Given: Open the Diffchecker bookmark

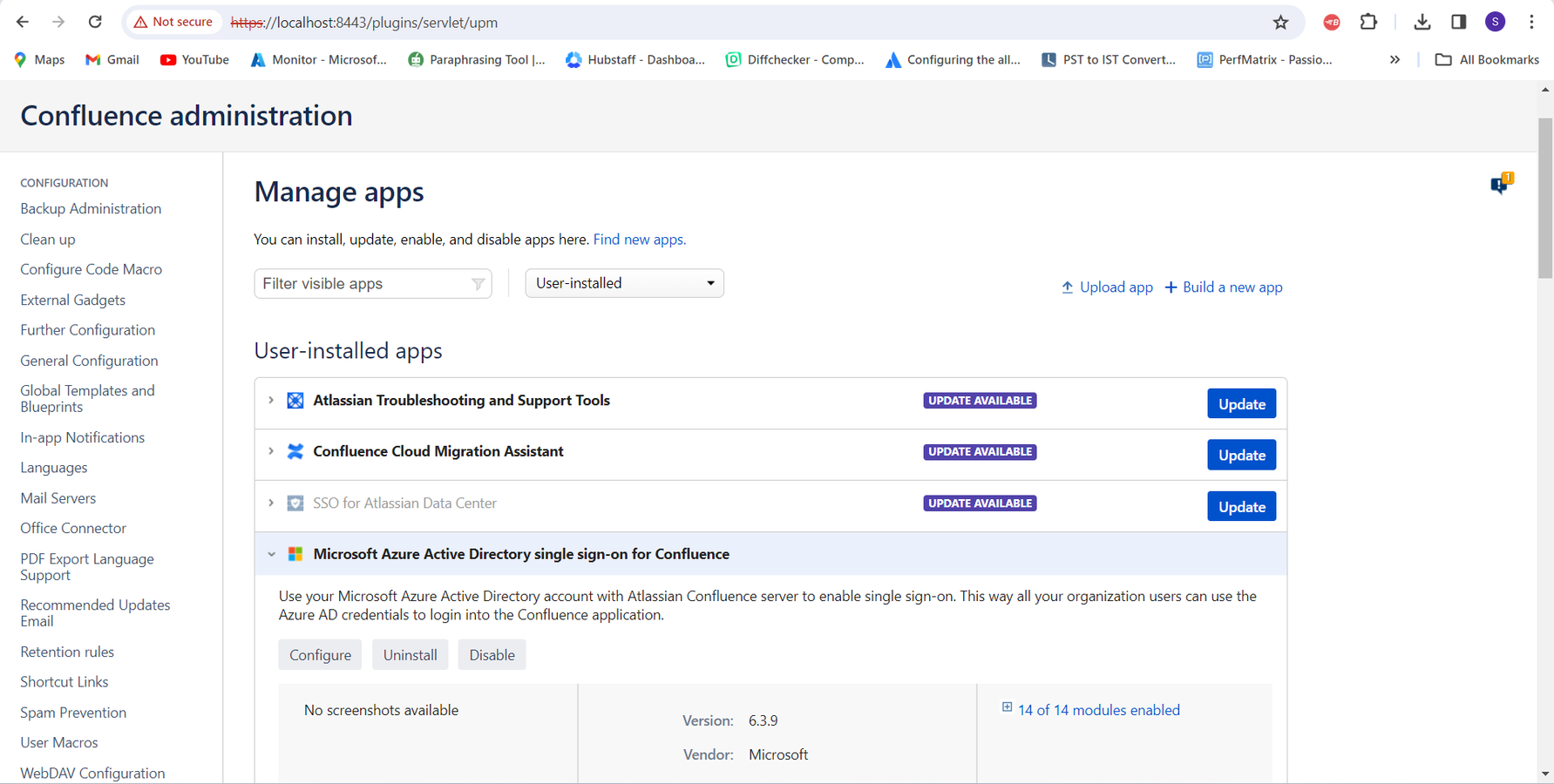Looking at the screenshot, I should (795, 59).
